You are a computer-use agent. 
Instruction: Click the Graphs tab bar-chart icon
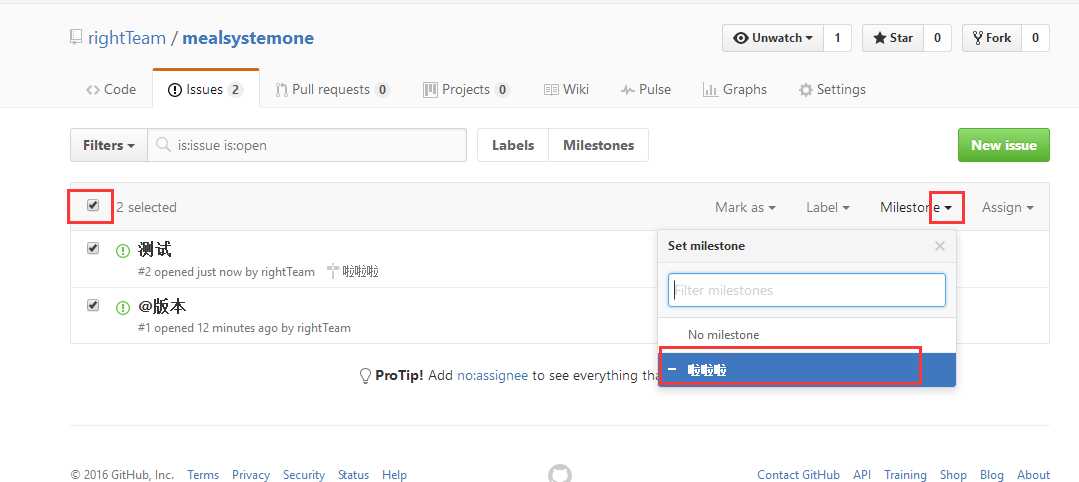tap(709, 90)
